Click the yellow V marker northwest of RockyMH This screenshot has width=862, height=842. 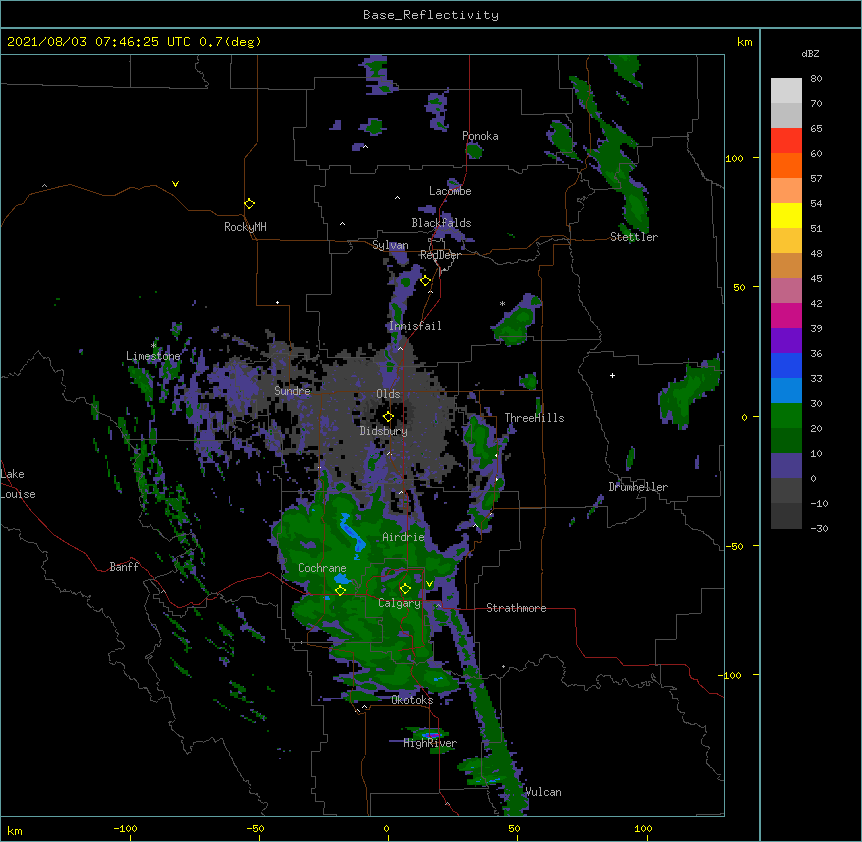(175, 184)
